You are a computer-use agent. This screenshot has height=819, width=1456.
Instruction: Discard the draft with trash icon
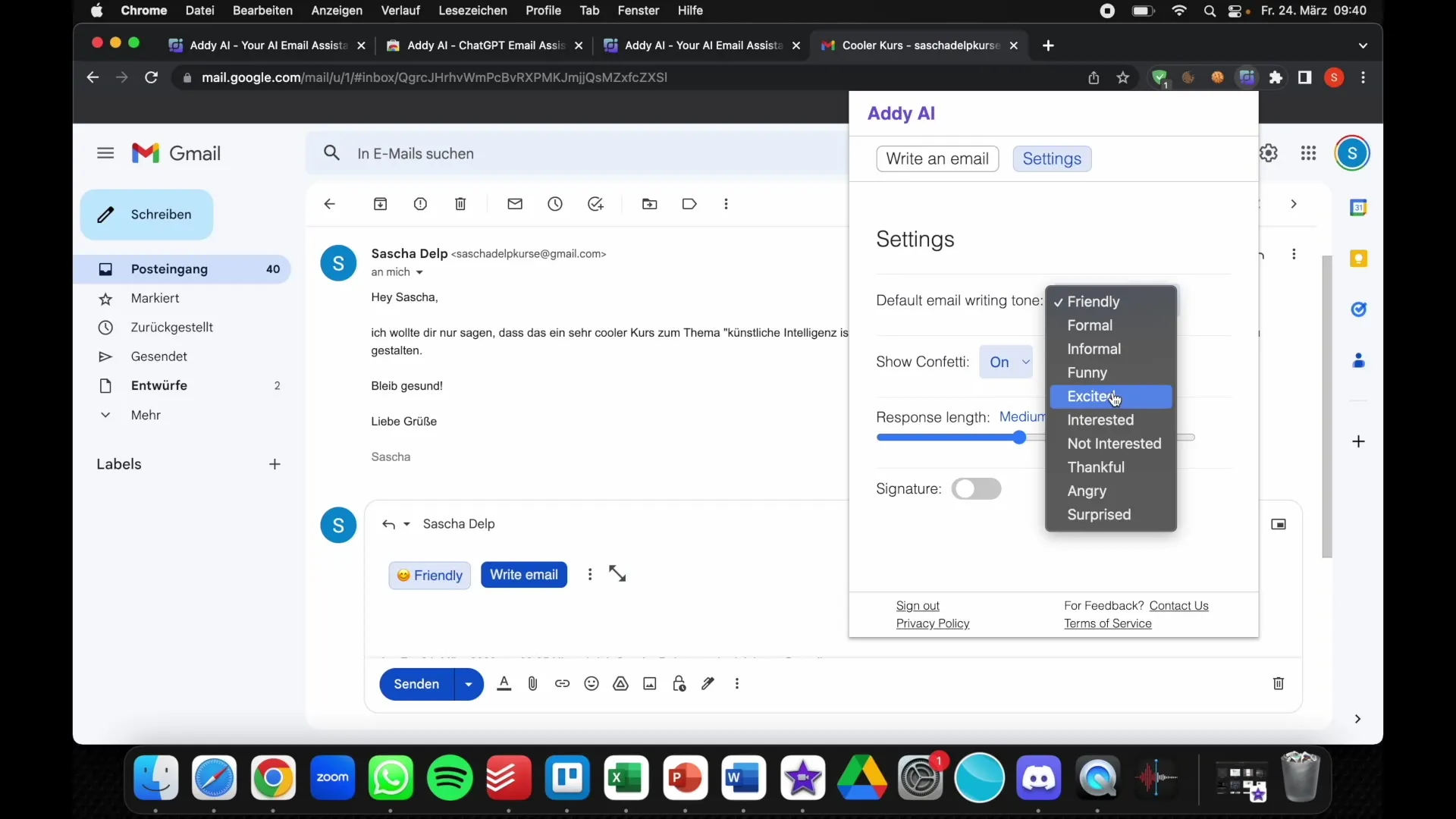(x=1279, y=684)
